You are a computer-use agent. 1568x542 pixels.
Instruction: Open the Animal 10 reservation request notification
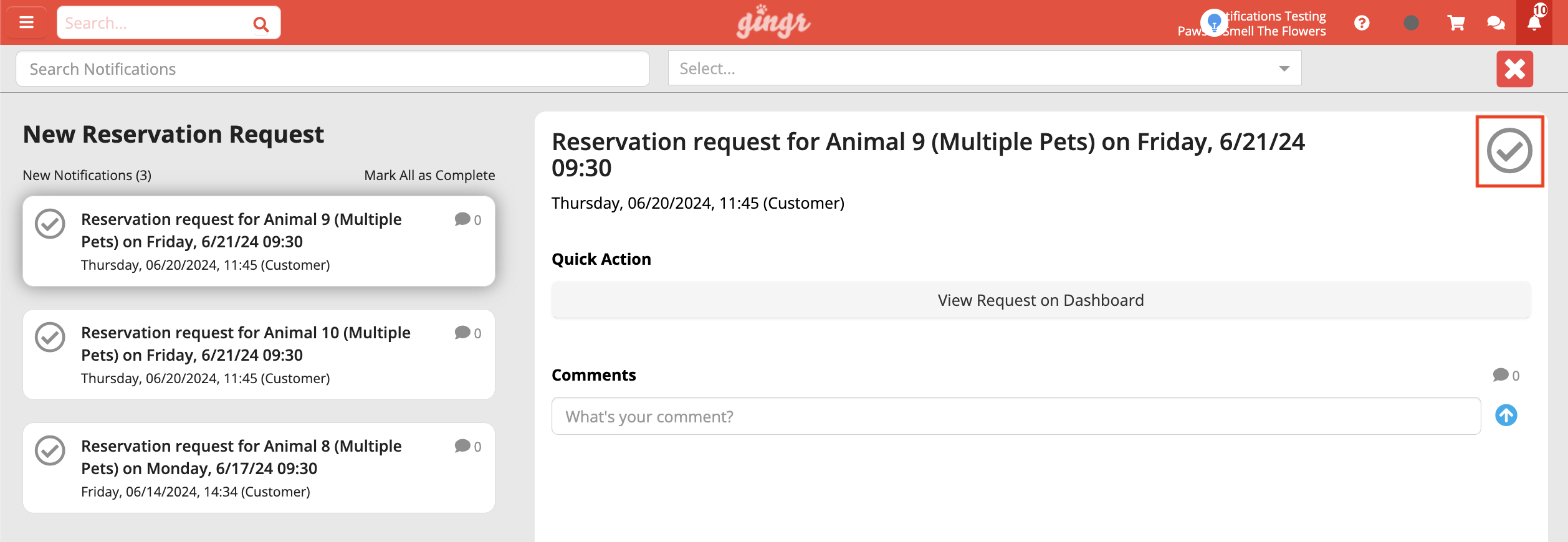point(259,354)
